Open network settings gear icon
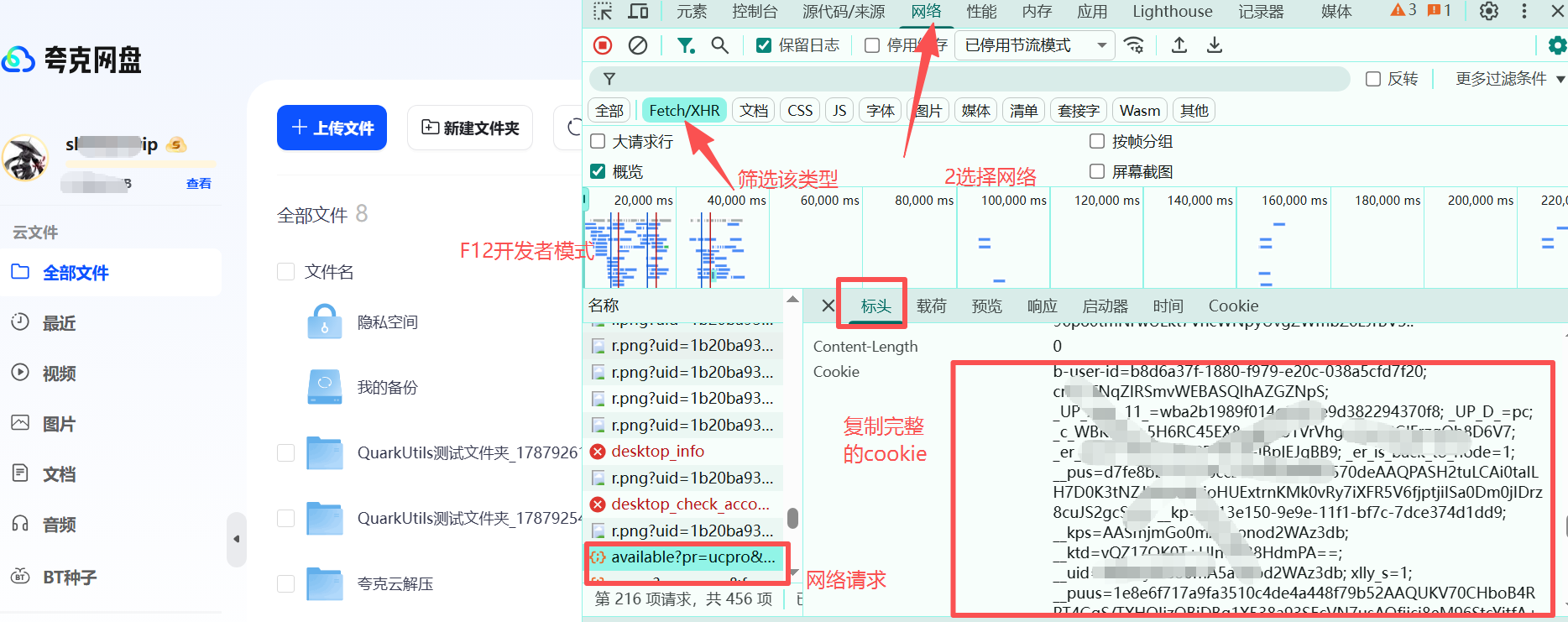Image resolution: width=1568 pixels, height=622 pixels. coord(1557,45)
